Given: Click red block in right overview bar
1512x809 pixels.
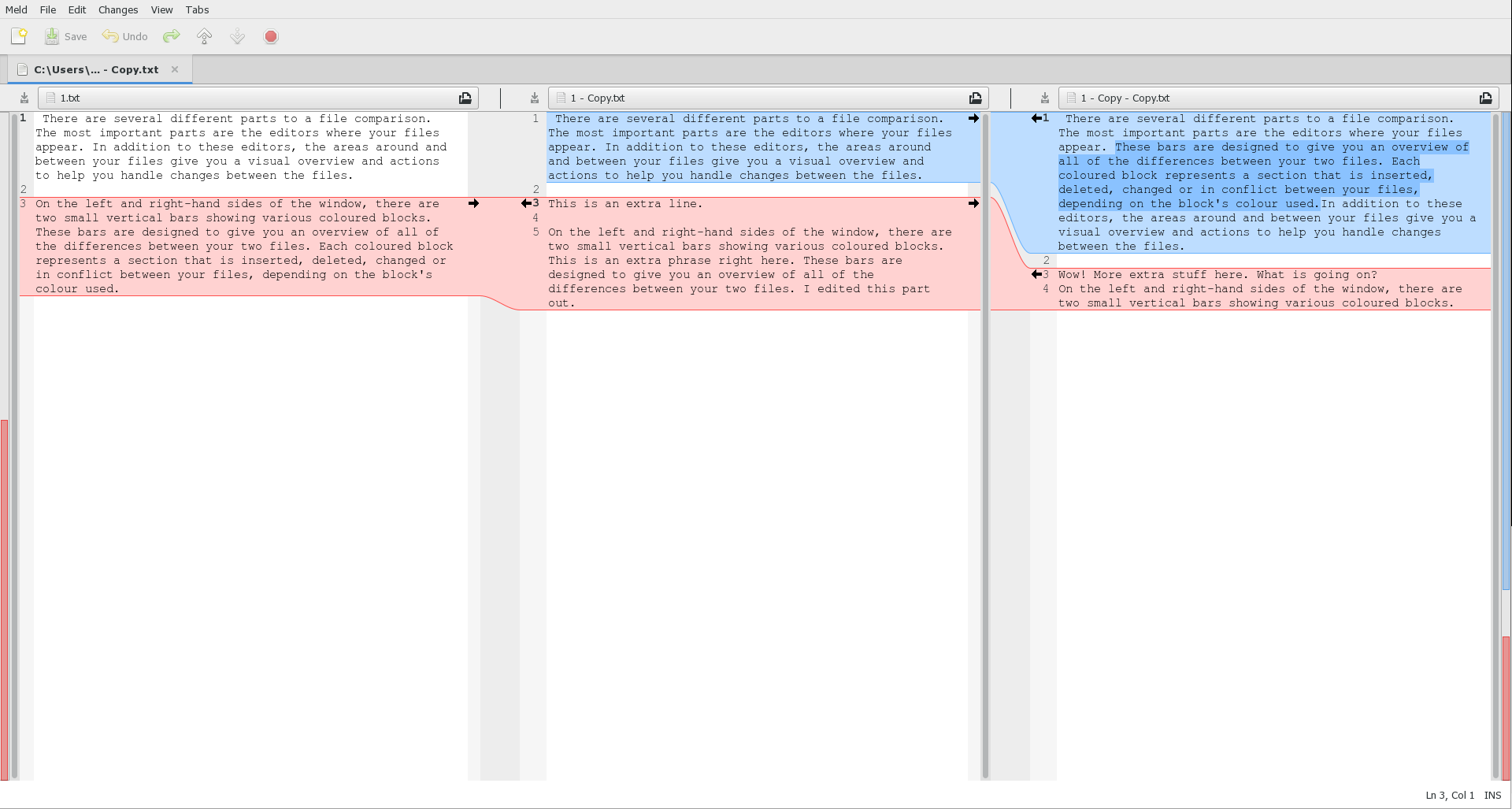Looking at the screenshot, I should tap(1506, 707).
